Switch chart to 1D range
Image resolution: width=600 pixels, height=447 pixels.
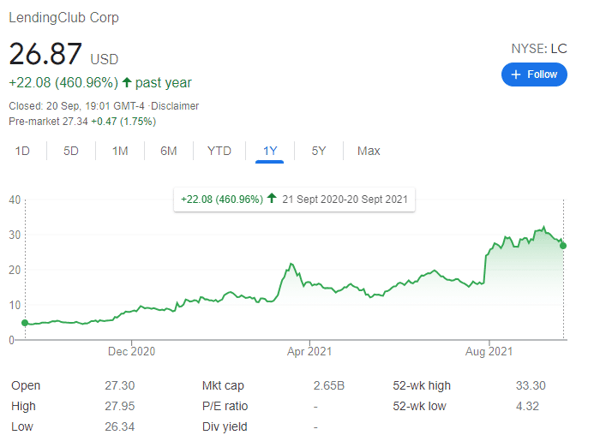pos(22,151)
